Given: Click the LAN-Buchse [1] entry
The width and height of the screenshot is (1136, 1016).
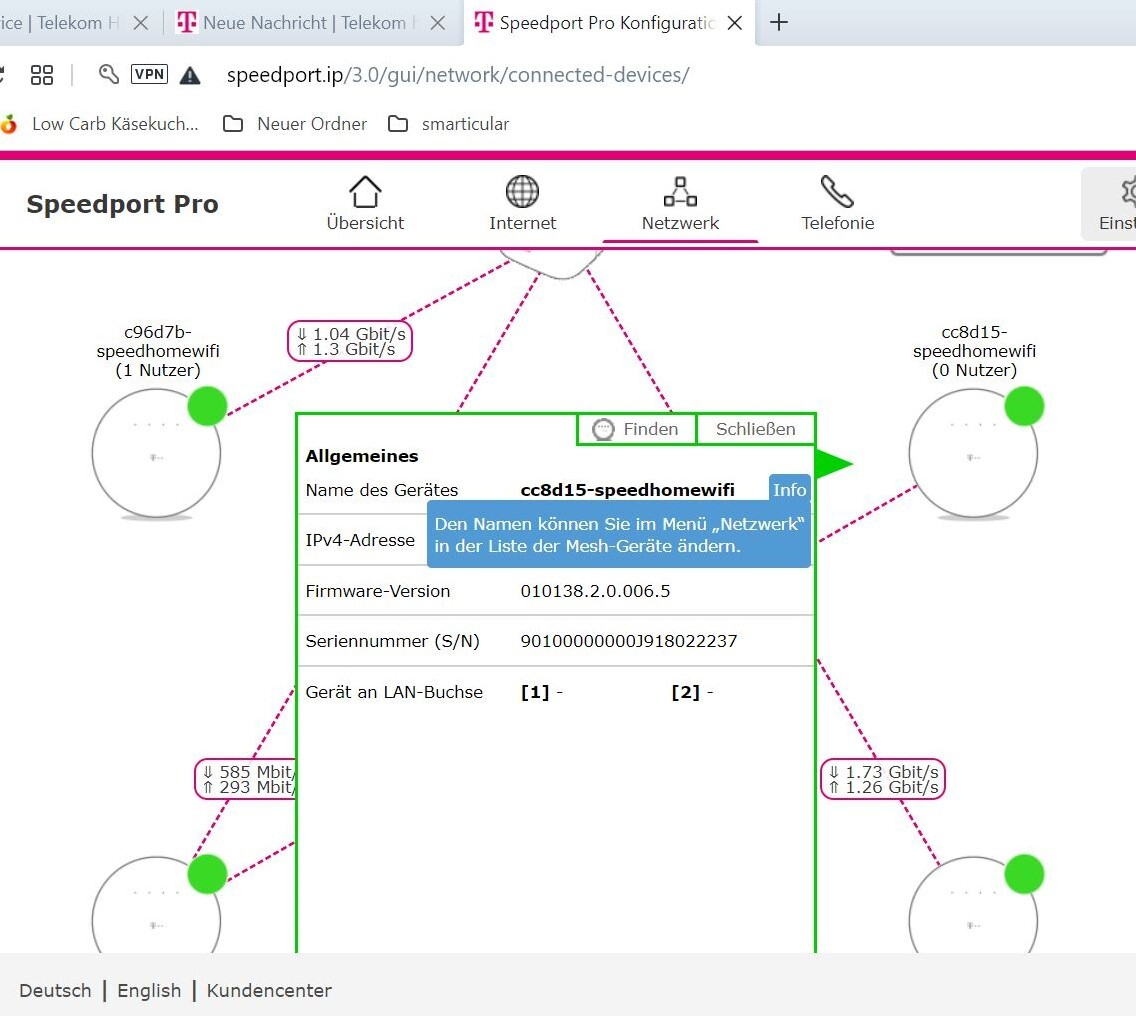Looking at the screenshot, I should (x=541, y=692).
